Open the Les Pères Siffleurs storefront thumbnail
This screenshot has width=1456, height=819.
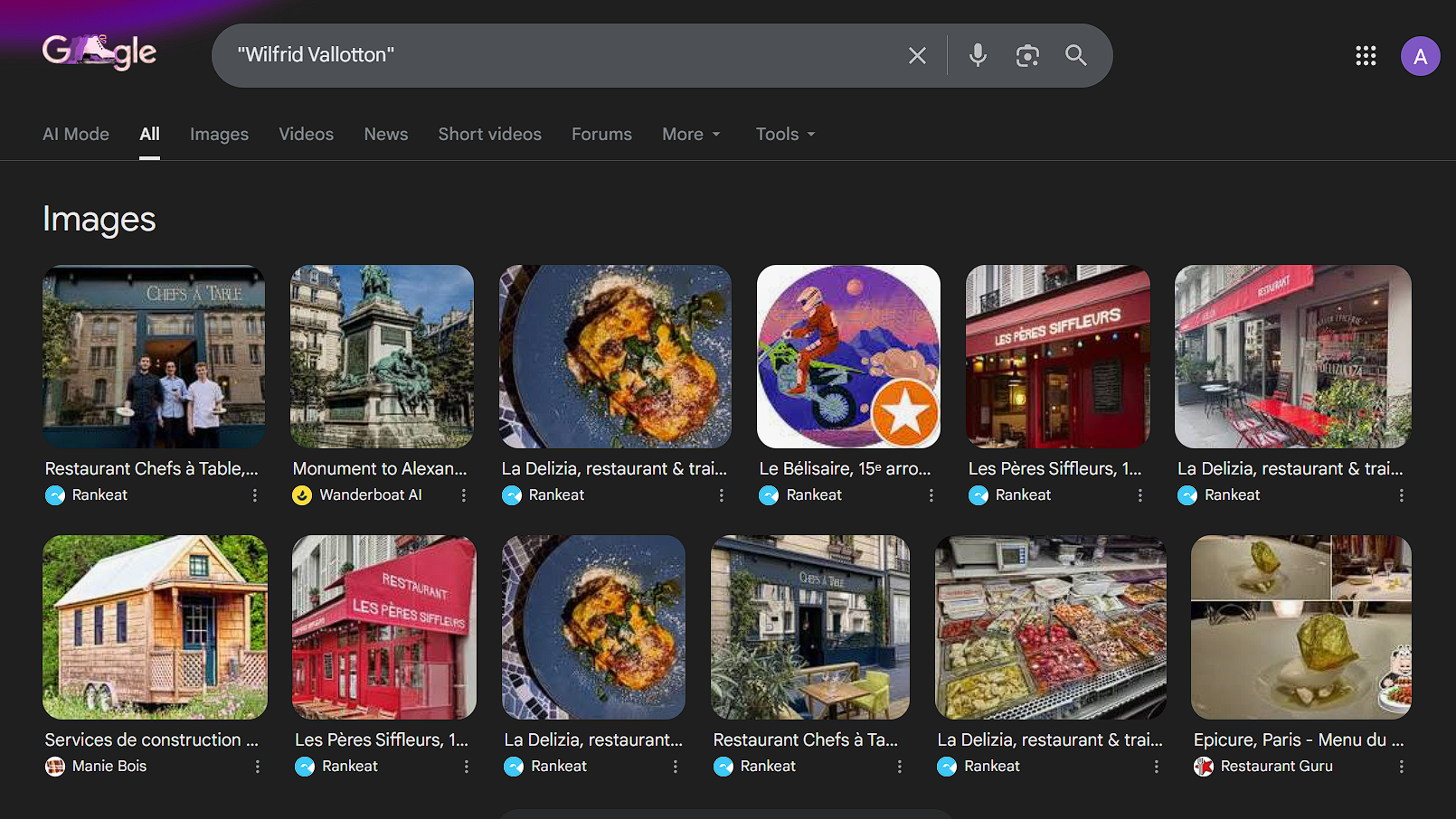[x=1057, y=356]
